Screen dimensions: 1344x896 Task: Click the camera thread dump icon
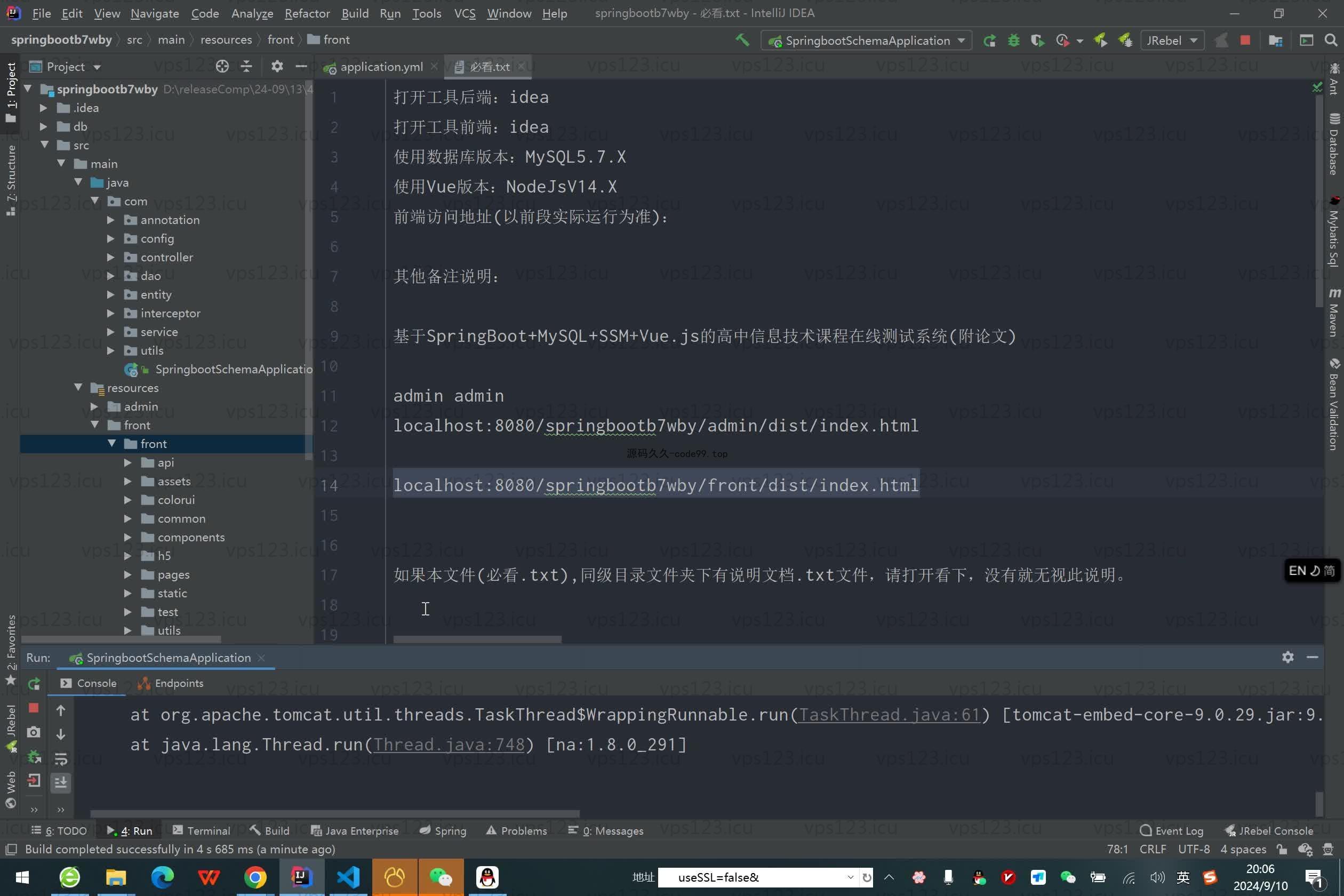click(34, 732)
